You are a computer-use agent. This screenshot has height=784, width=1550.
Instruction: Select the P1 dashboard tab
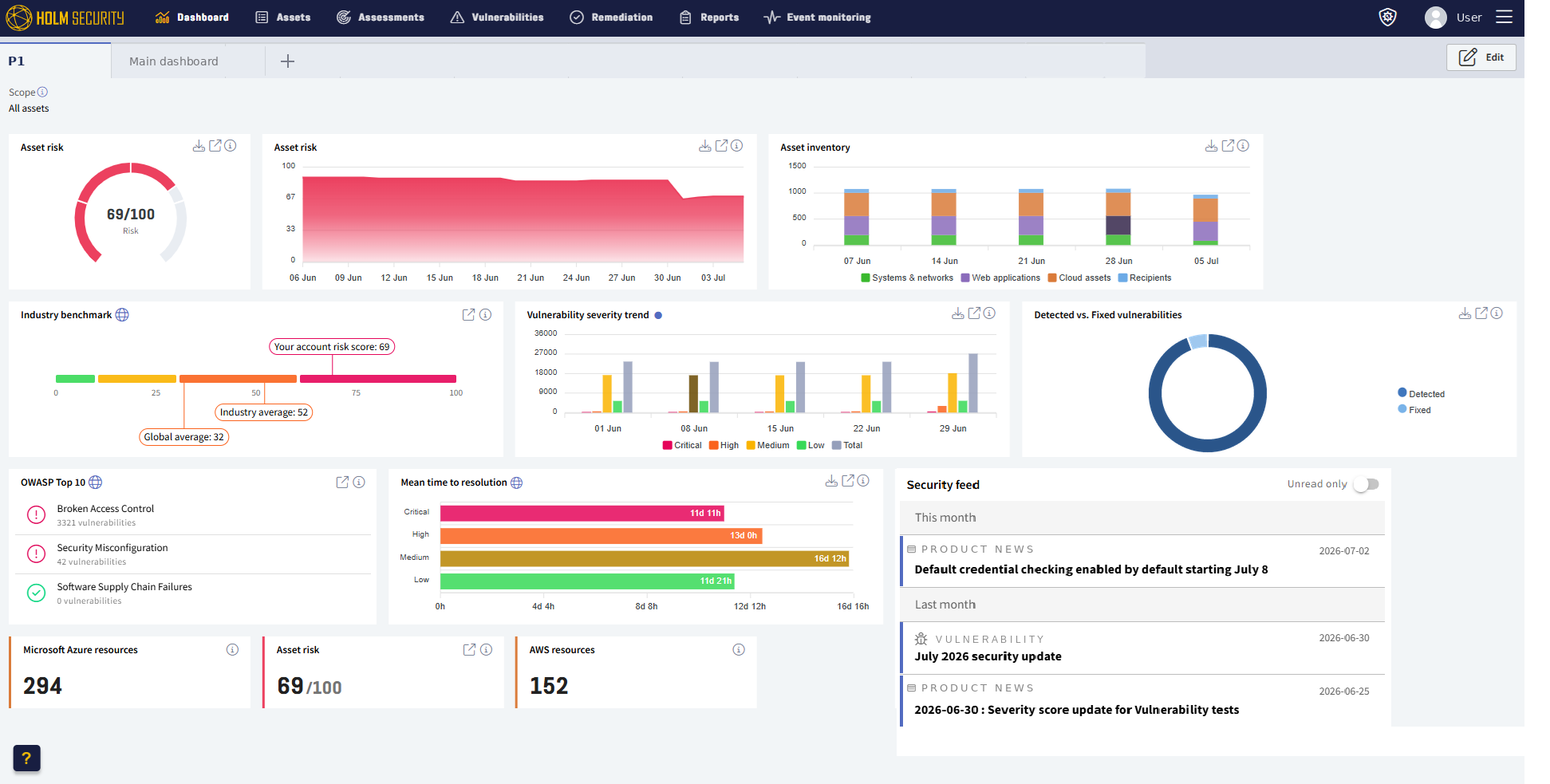click(x=55, y=61)
